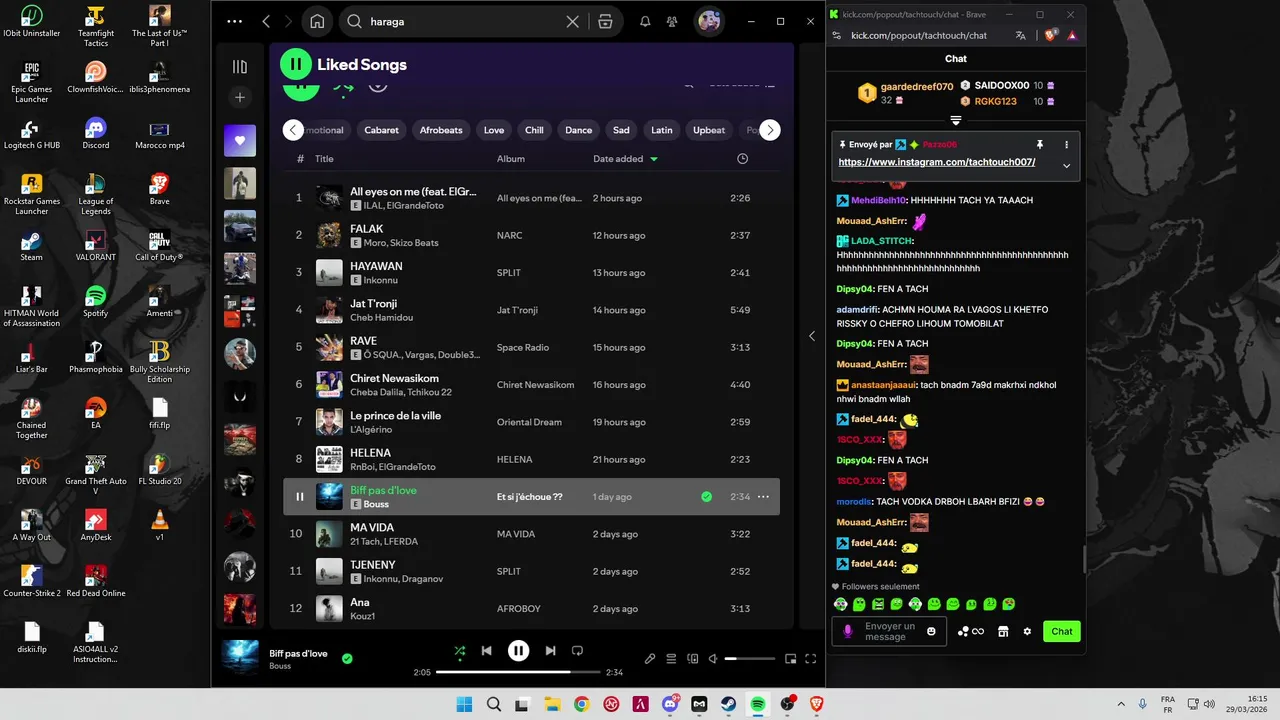Select the FALAK song title
This screenshot has width=1280, height=720.
[x=367, y=229]
